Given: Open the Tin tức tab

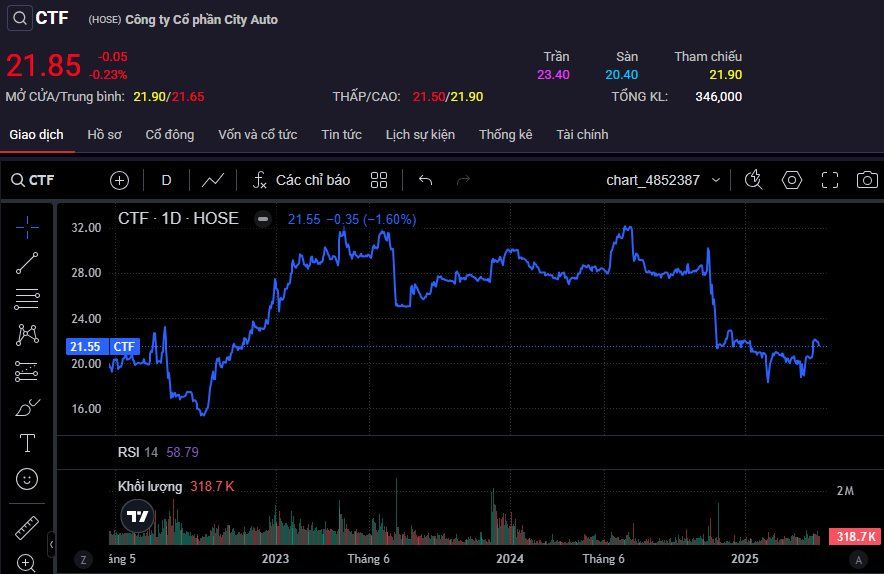Looking at the screenshot, I should point(341,134).
